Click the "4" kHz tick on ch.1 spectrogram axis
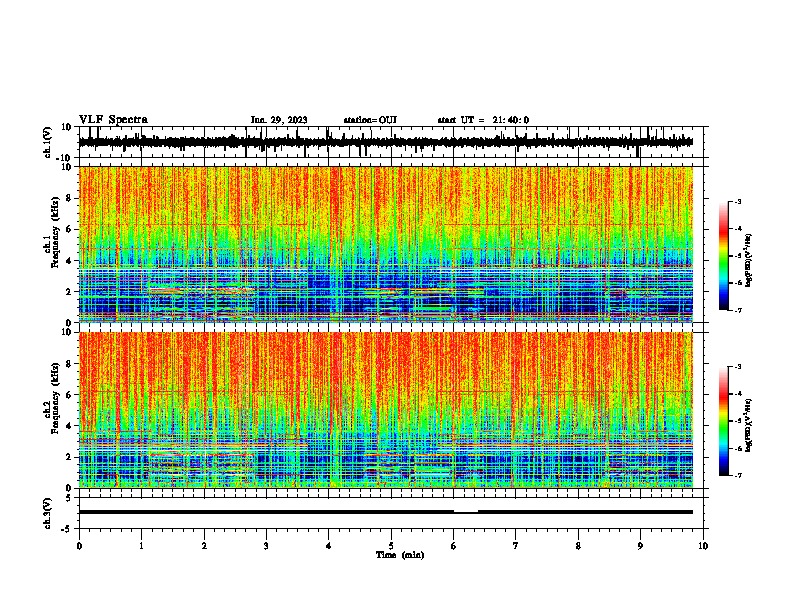 tap(69, 261)
